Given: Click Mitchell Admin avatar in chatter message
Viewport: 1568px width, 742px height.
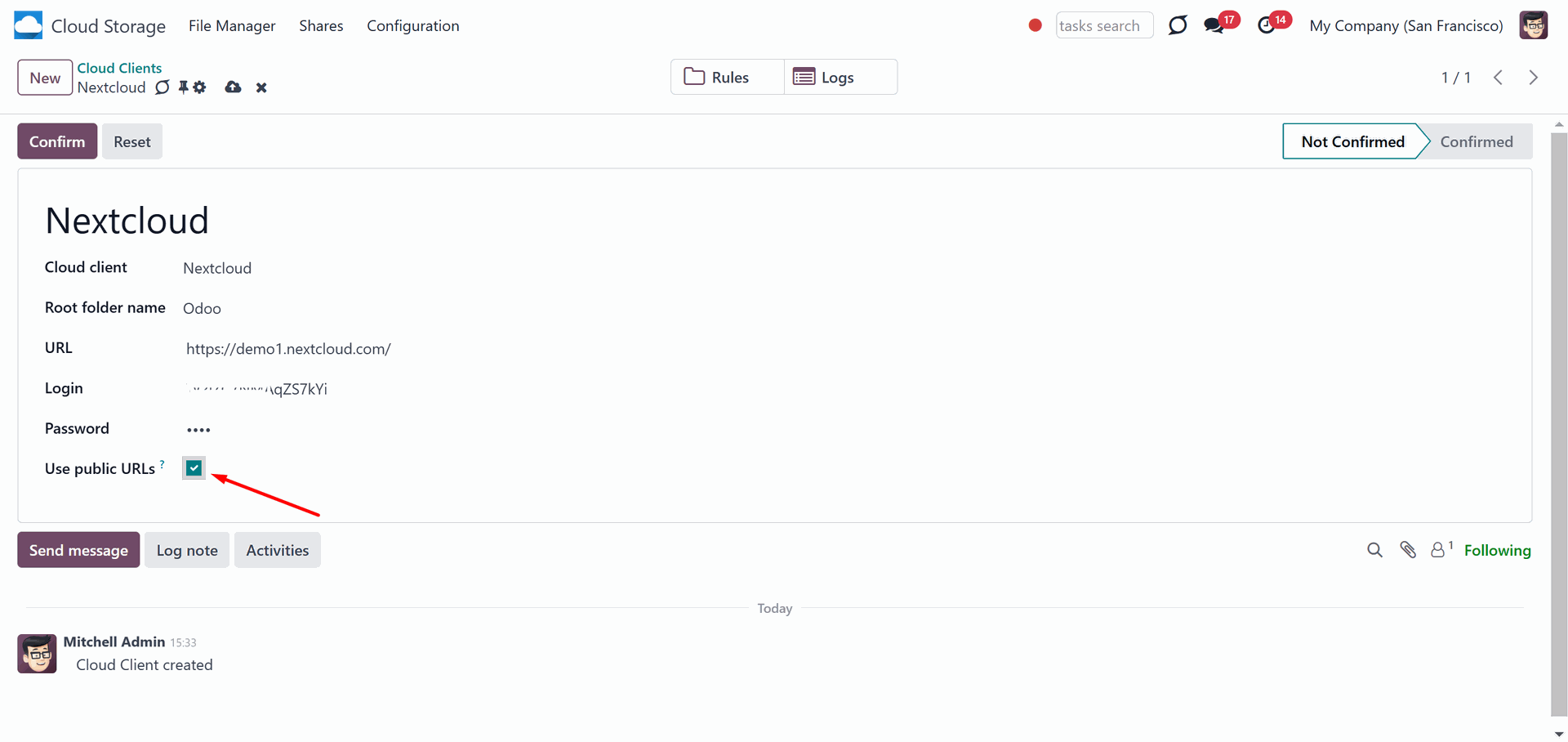Looking at the screenshot, I should pos(37,654).
